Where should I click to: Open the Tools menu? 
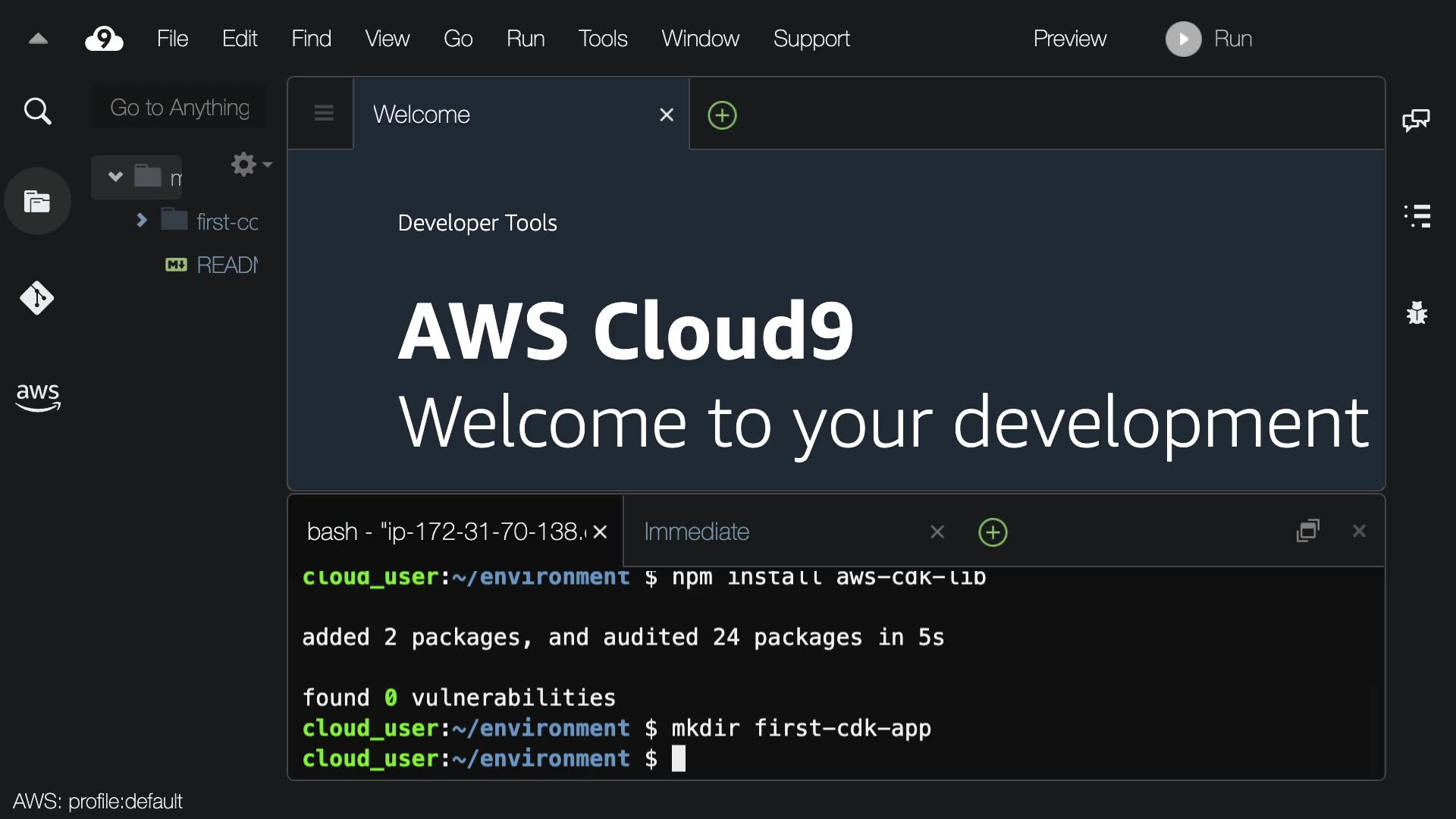[x=602, y=39]
